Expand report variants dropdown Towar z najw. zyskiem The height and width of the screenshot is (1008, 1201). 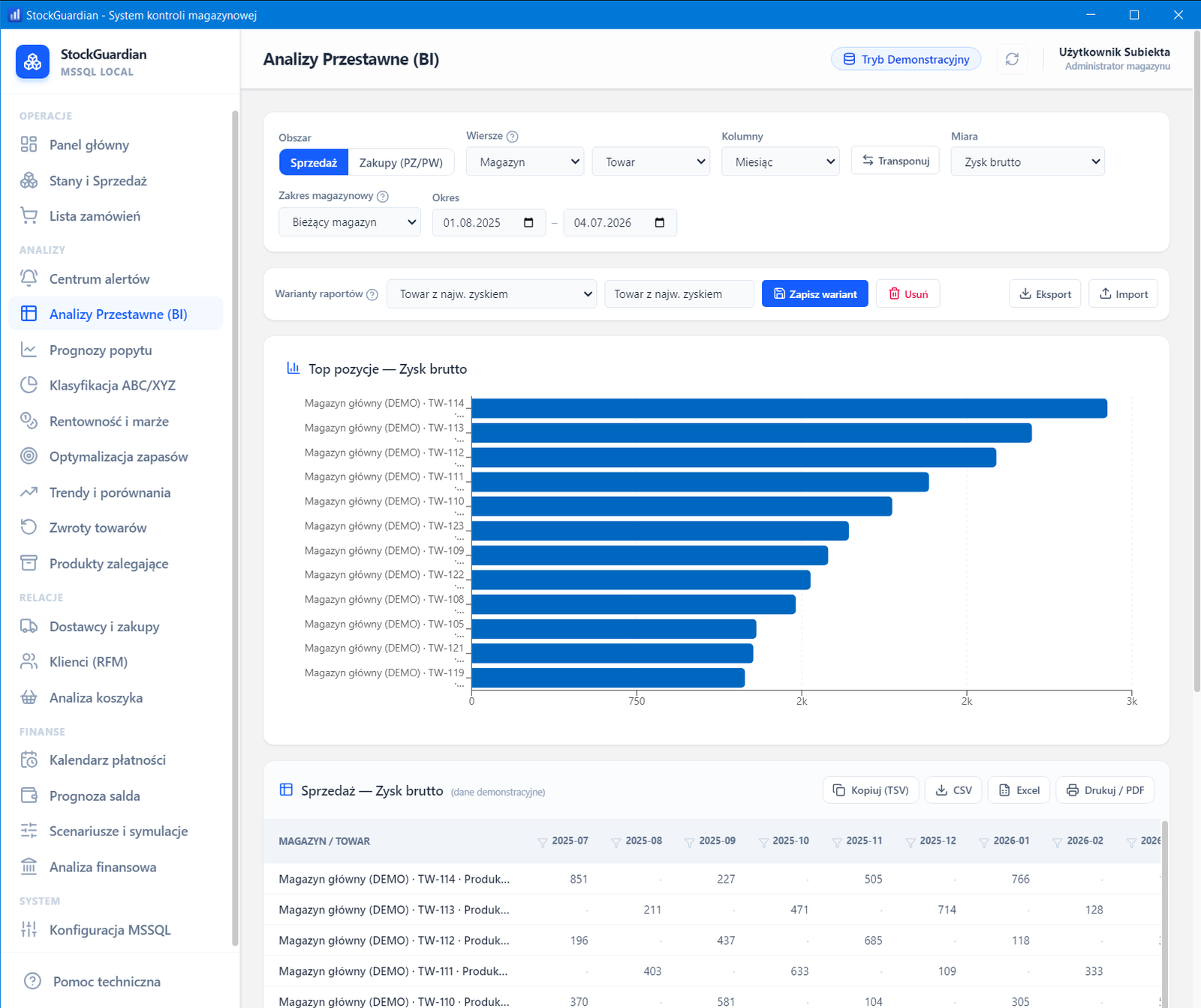coord(492,293)
